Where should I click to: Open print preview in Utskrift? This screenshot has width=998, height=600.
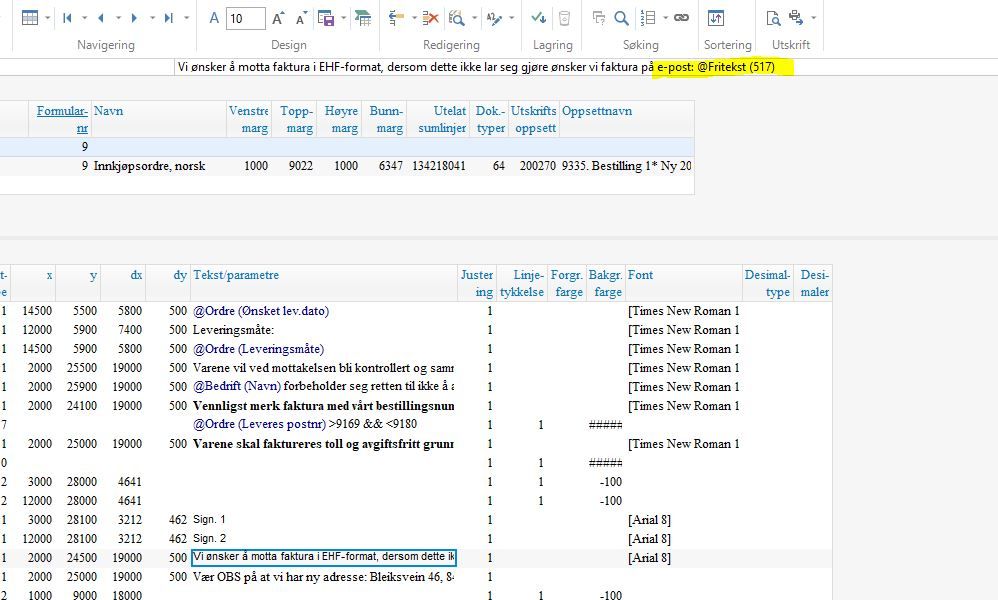click(773, 18)
